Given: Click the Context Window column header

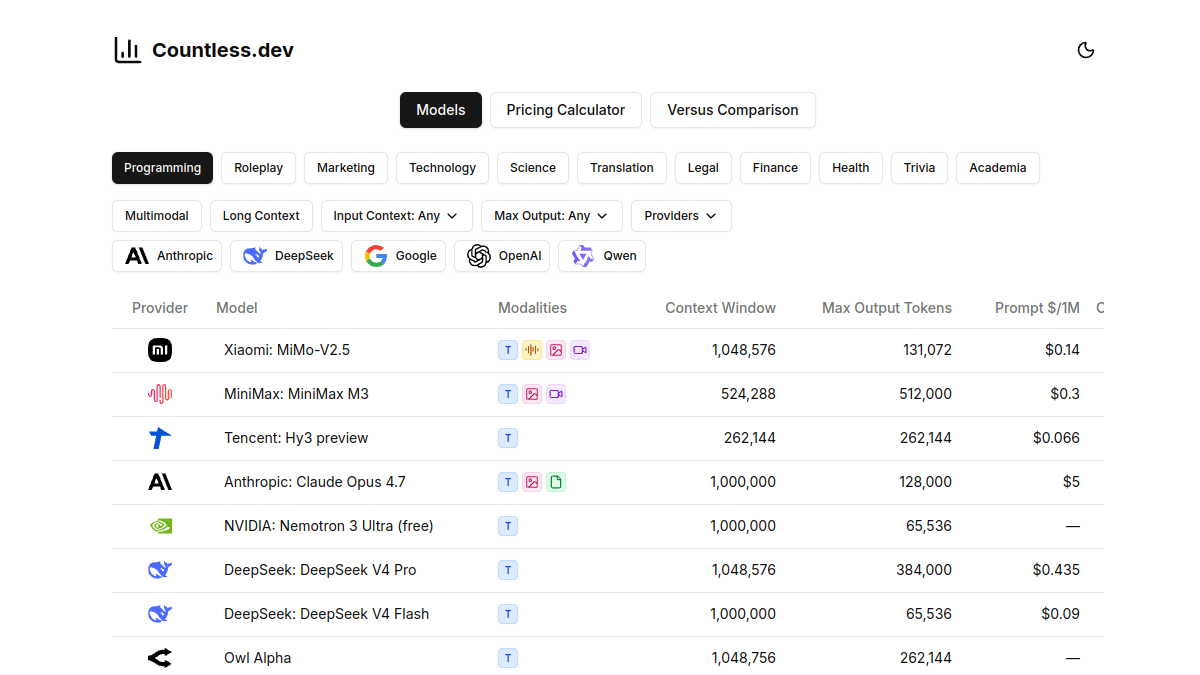Looking at the screenshot, I should [720, 308].
